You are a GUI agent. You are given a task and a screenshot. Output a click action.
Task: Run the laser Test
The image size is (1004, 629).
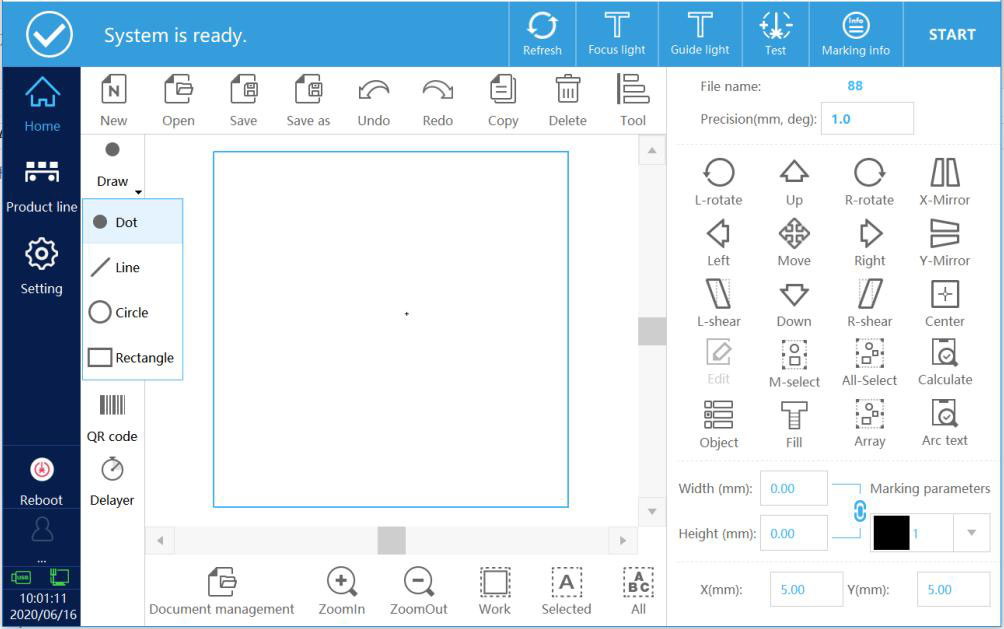pos(775,34)
